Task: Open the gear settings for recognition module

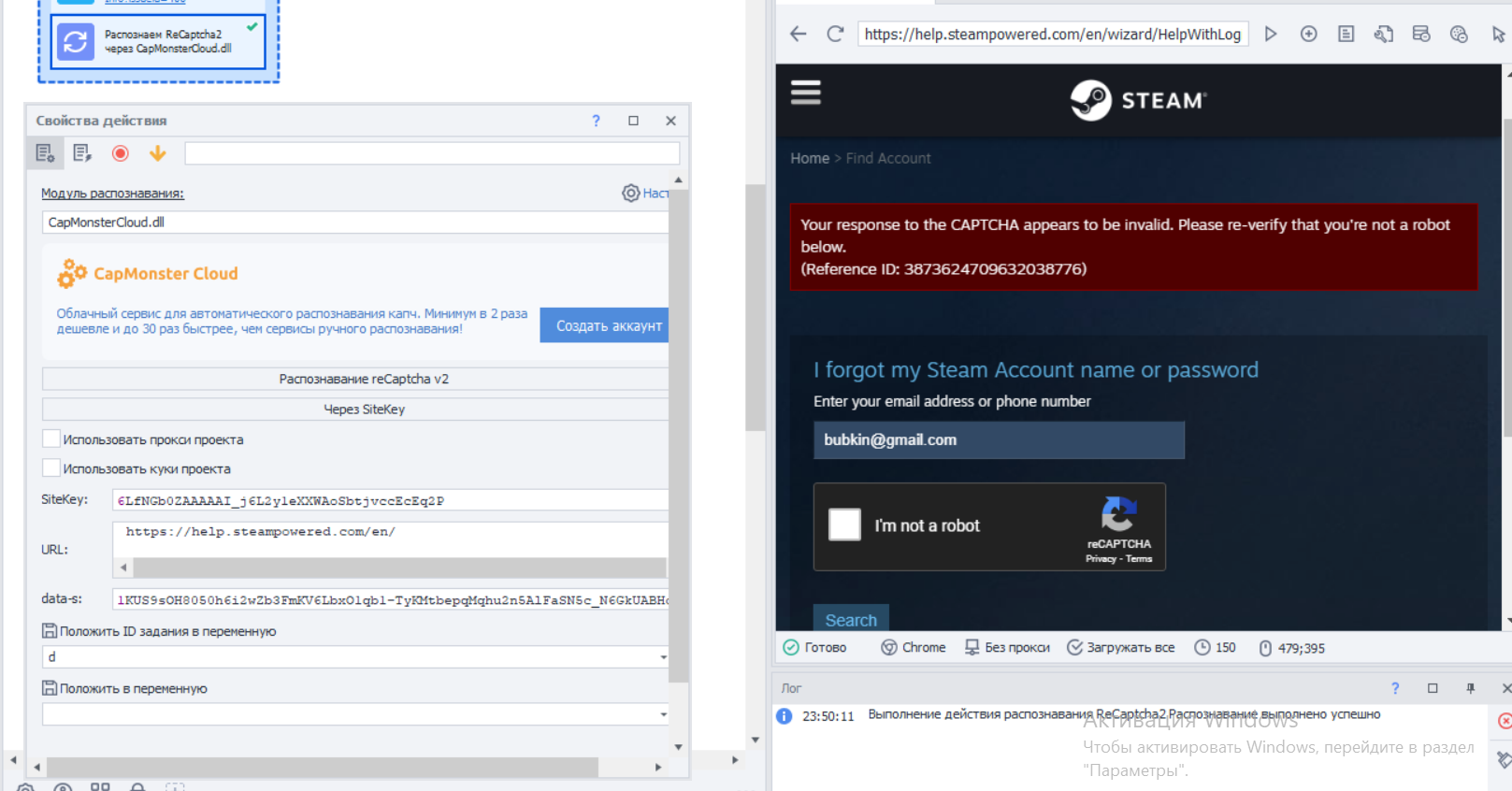Action: point(631,193)
